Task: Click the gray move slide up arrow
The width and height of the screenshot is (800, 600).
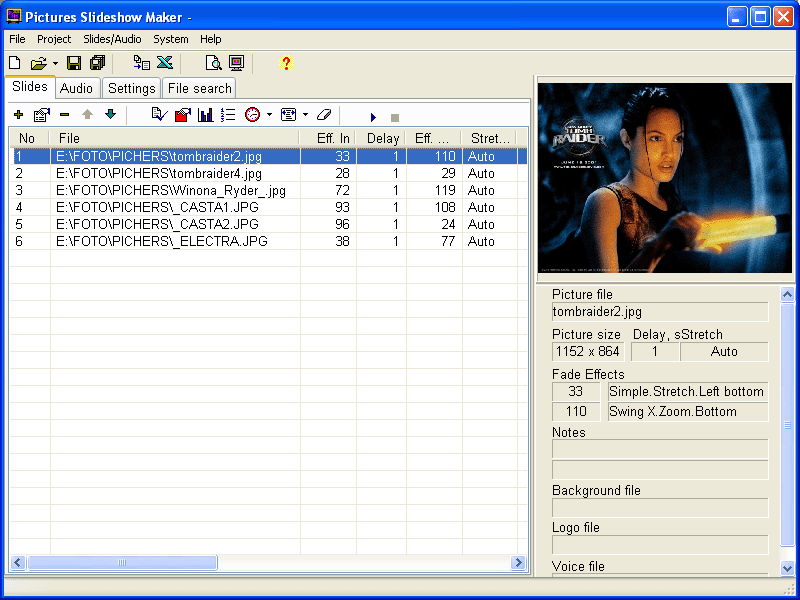Action: [87, 114]
